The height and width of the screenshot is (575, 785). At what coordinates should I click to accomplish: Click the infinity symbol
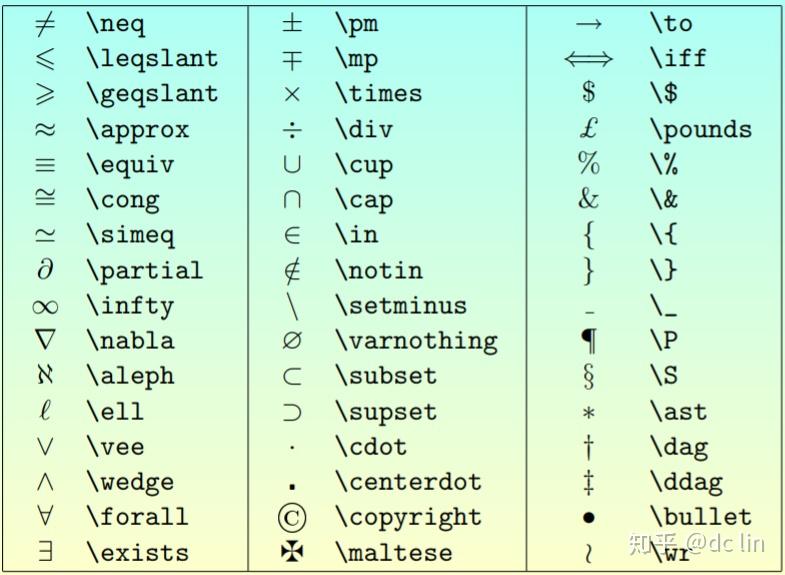point(45,306)
